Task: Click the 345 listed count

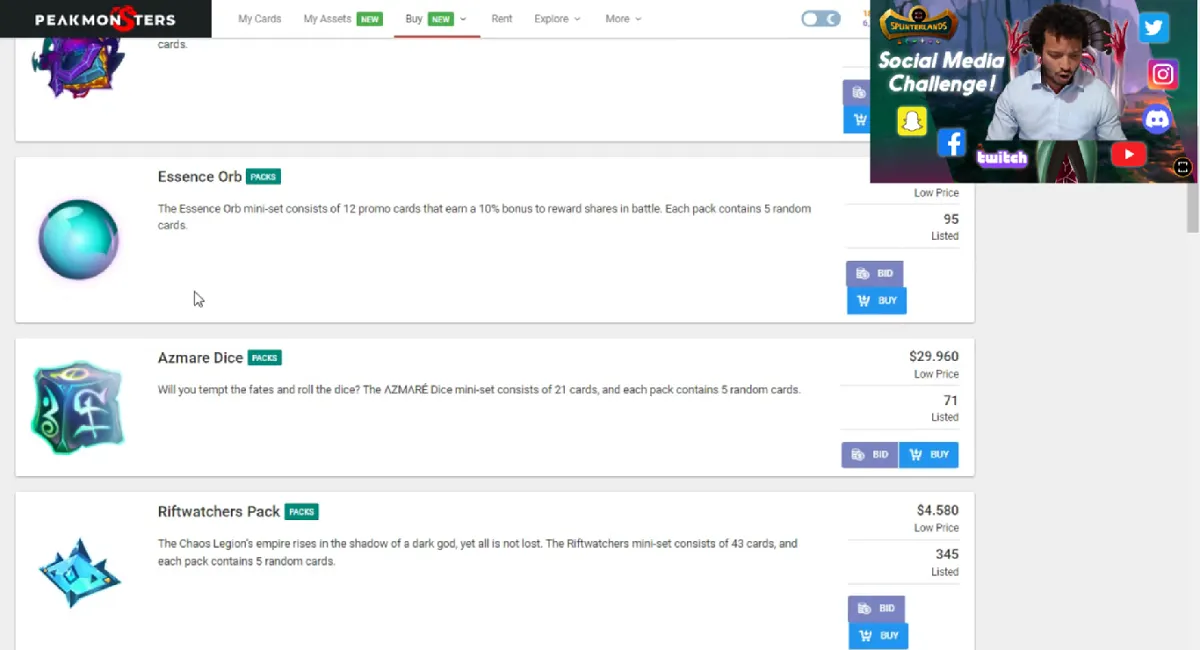Action: point(947,554)
